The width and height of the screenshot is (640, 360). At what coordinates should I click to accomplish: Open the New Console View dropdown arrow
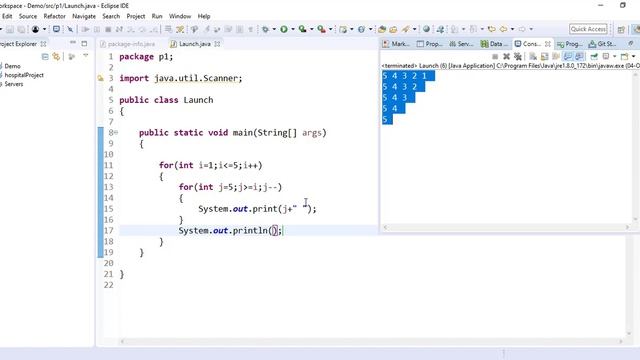pyautogui.click(x=633, y=56)
